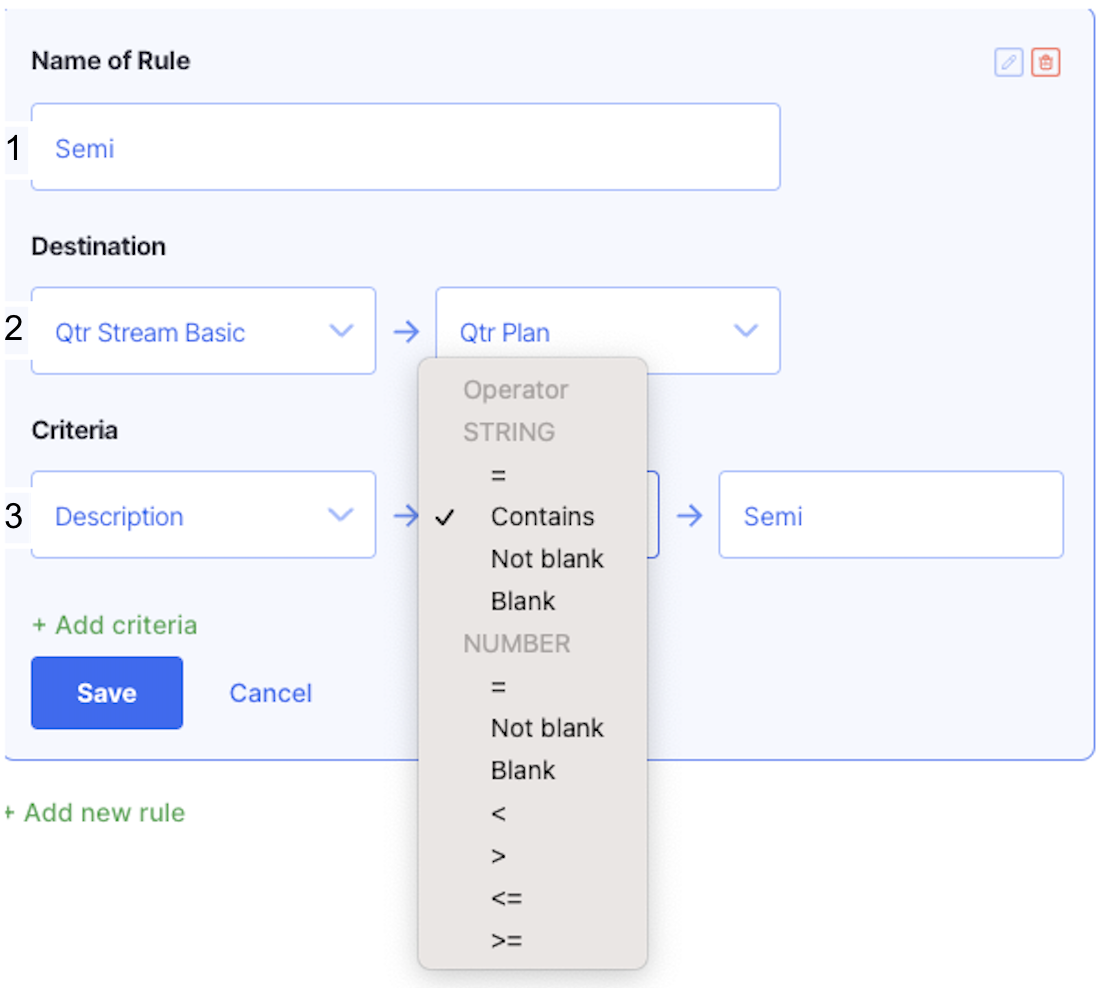1114x988 pixels.
Task: Click the + Add new rule link
Action: click(95, 812)
